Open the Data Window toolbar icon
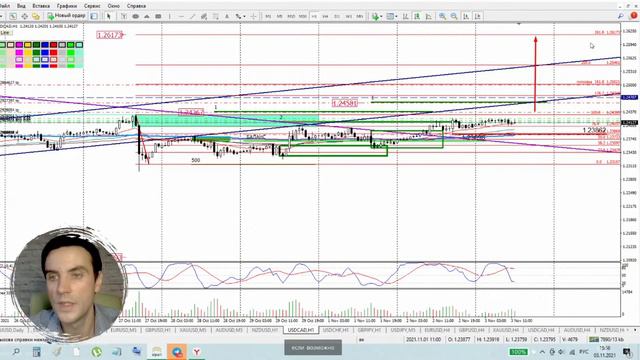Image resolution: width=640 pixels, height=360 pixels. [24, 16]
